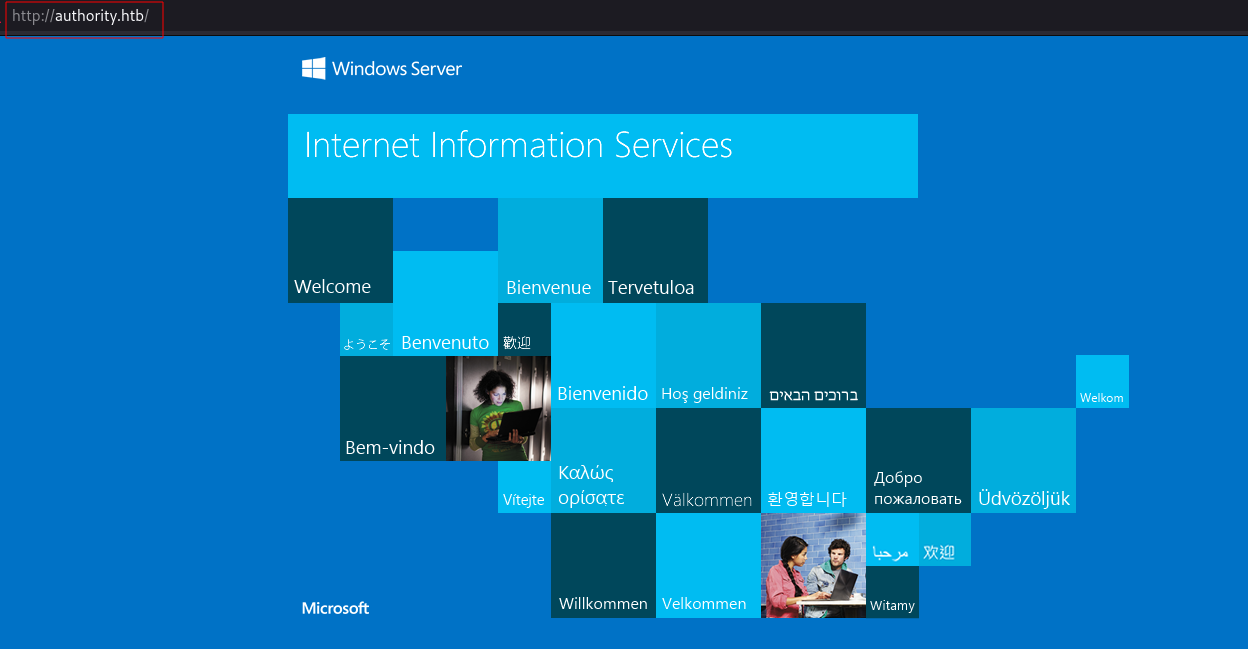Click the "Willkommen" tile
Viewport: 1248px width, 649px height.
603,565
